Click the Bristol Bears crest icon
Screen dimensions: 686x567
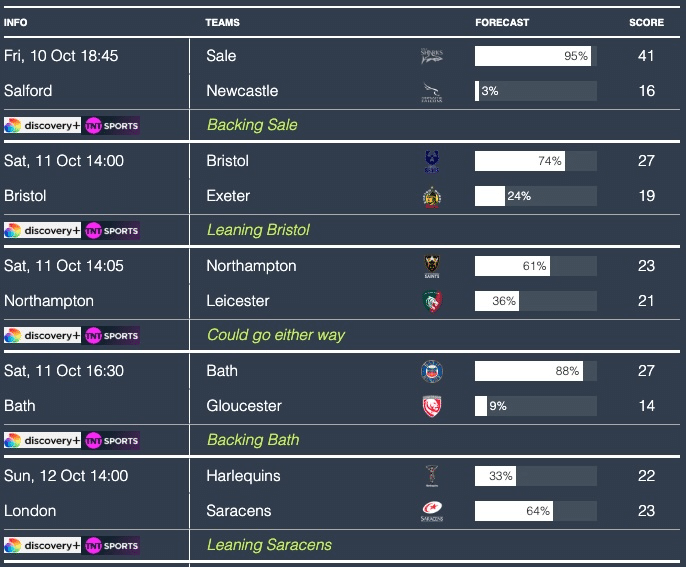tap(432, 161)
